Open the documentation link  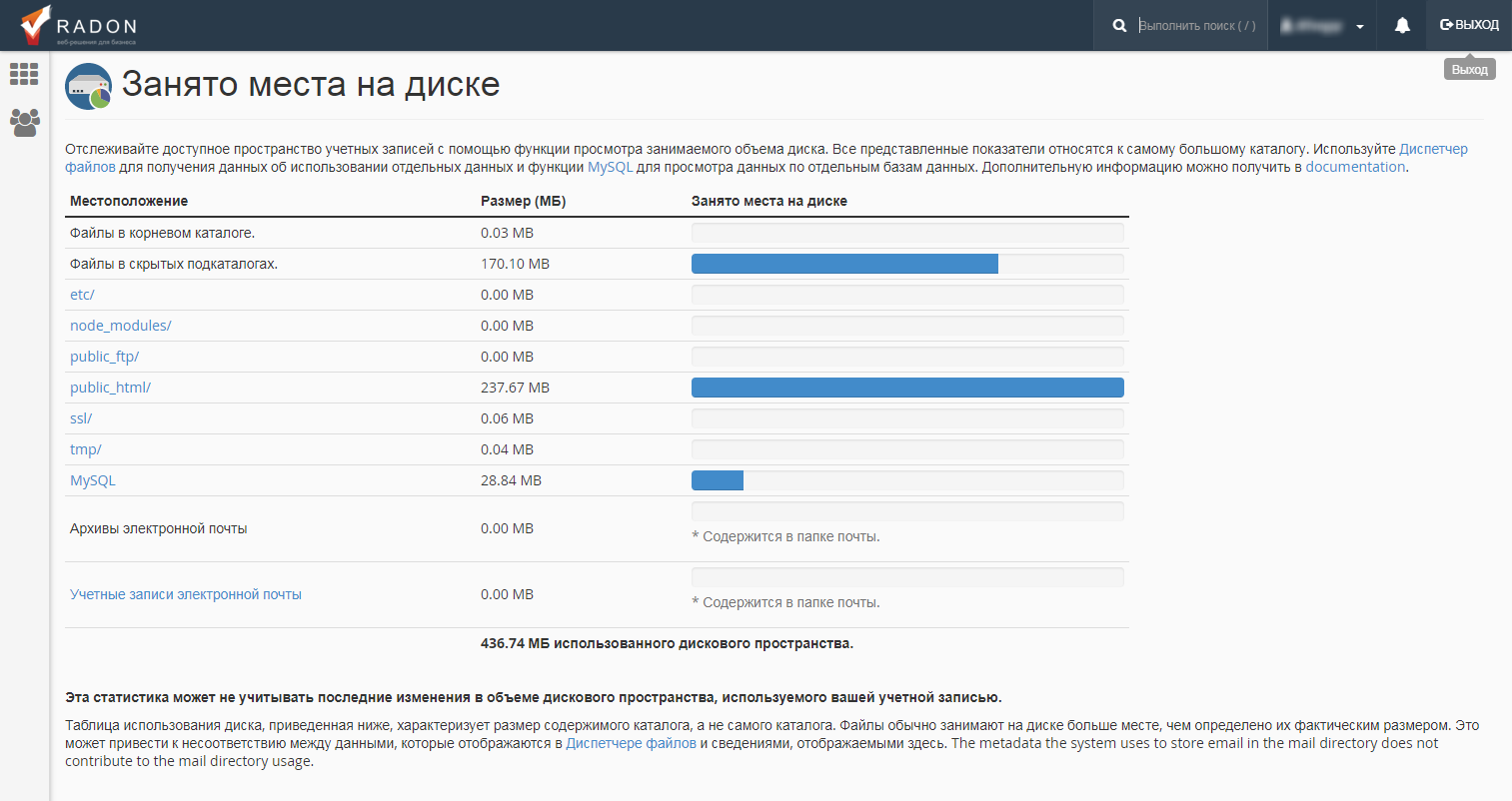click(1355, 167)
